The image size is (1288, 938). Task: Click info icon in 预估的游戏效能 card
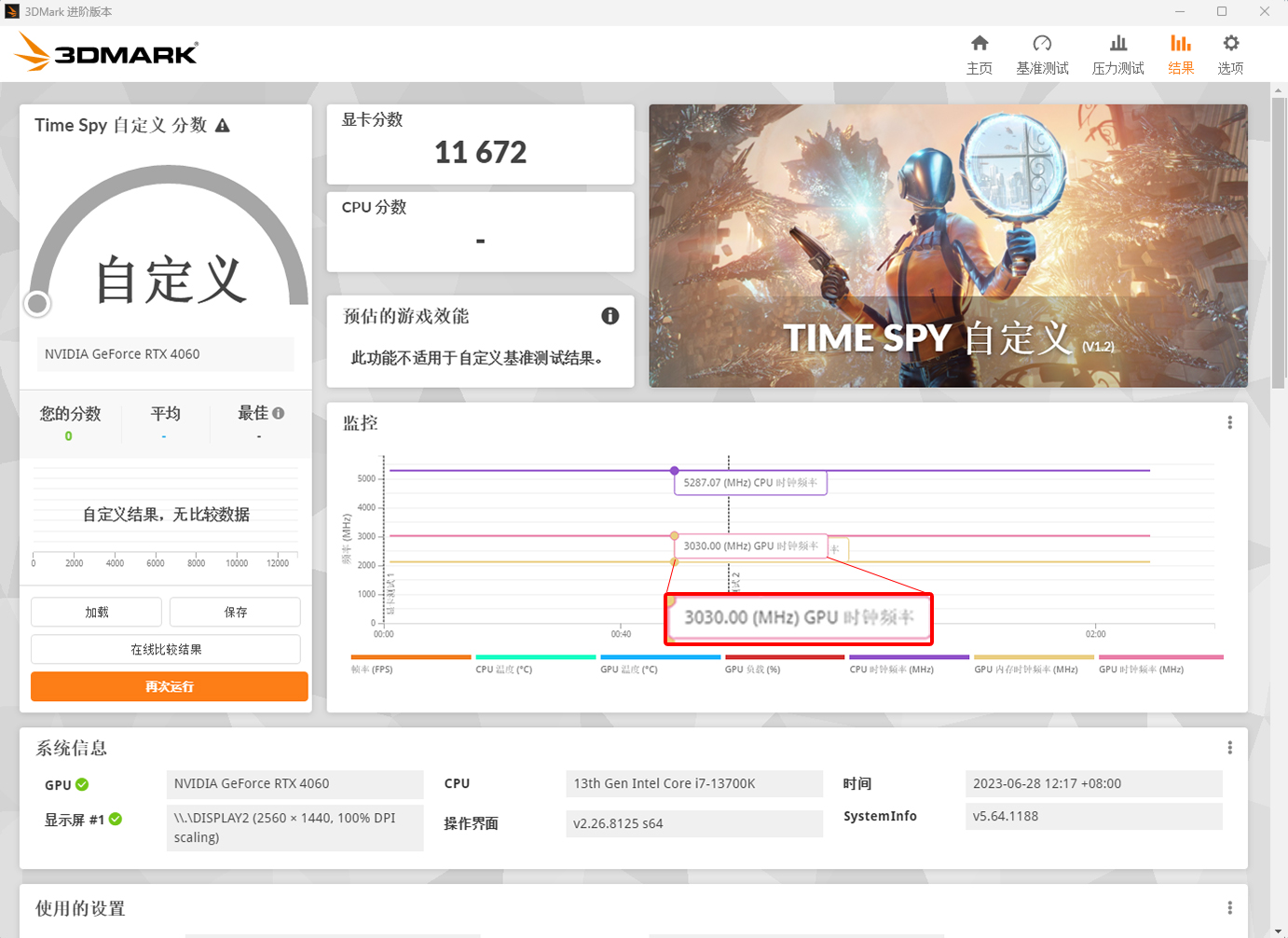(610, 316)
